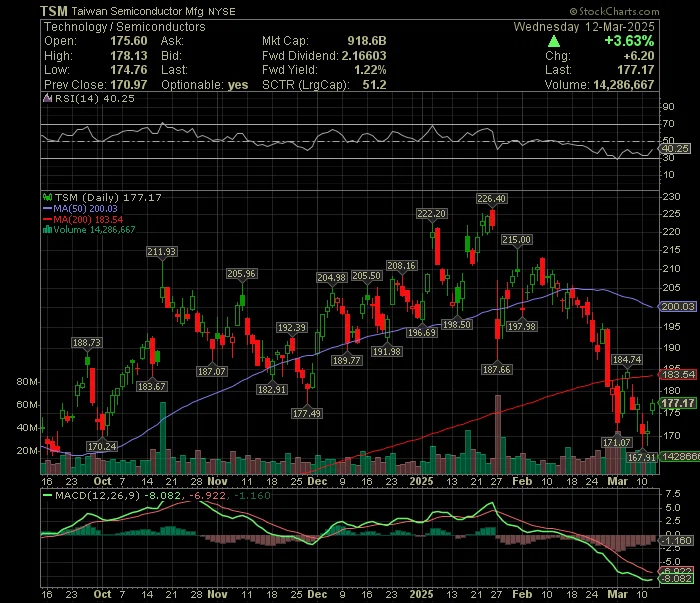The width and height of the screenshot is (700, 603).
Task: Click the 200.03 MA(50) axis tag
Action: coord(678,307)
